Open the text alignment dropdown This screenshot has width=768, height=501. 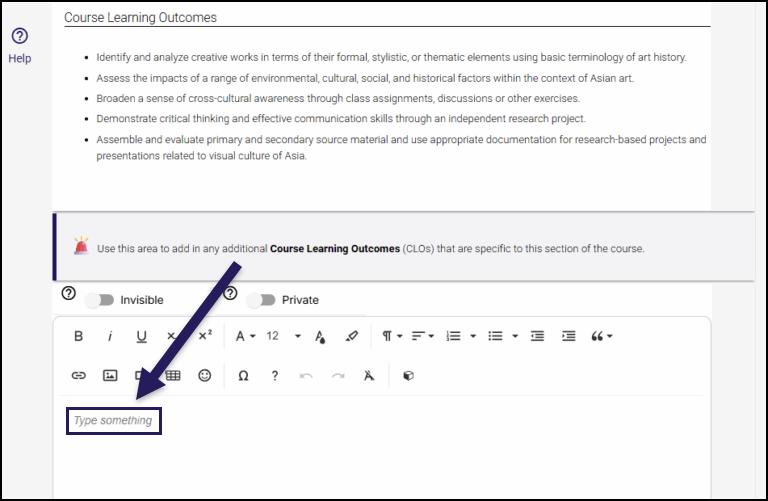[x=422, y=336]
